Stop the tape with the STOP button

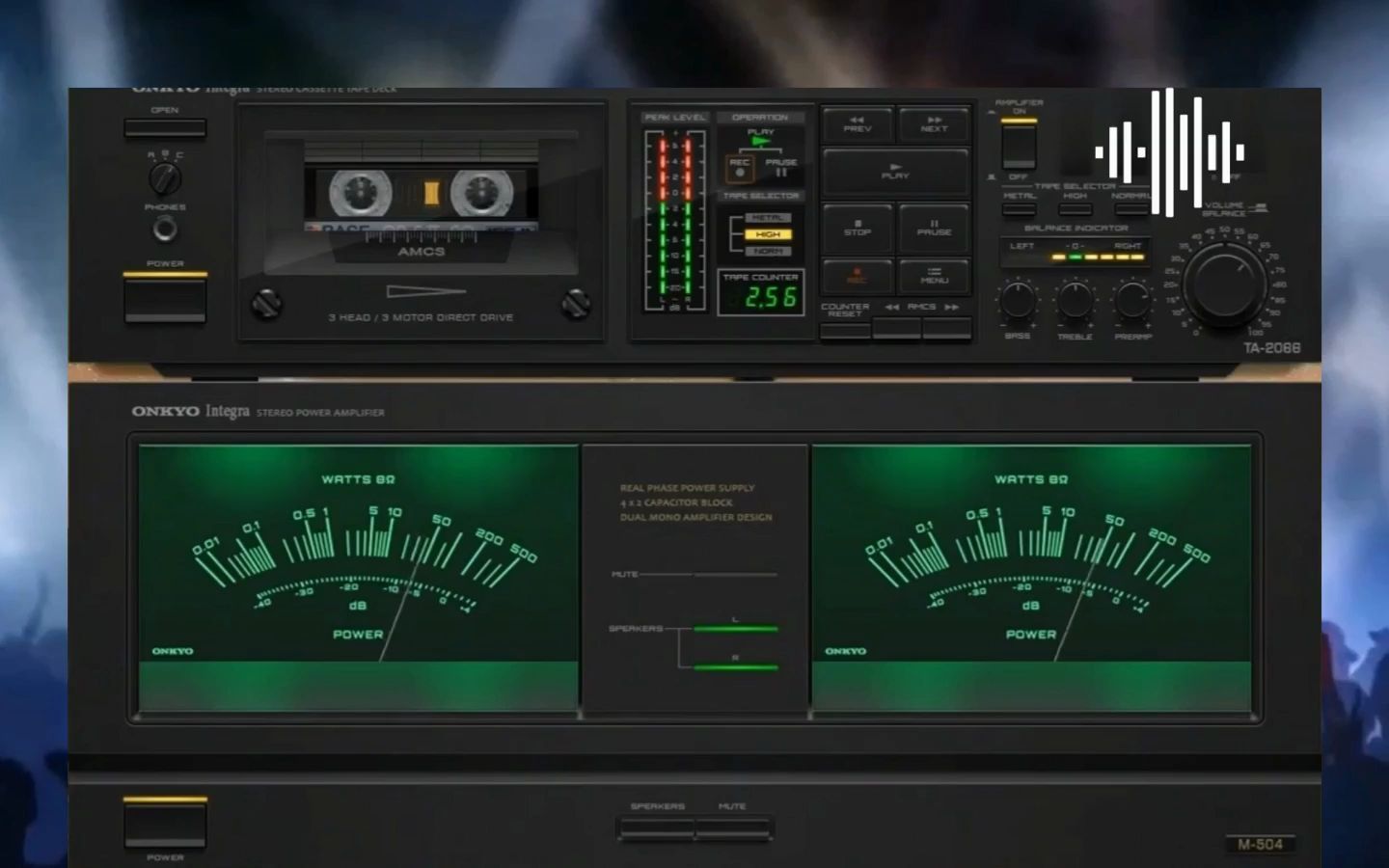click(858, 229)
